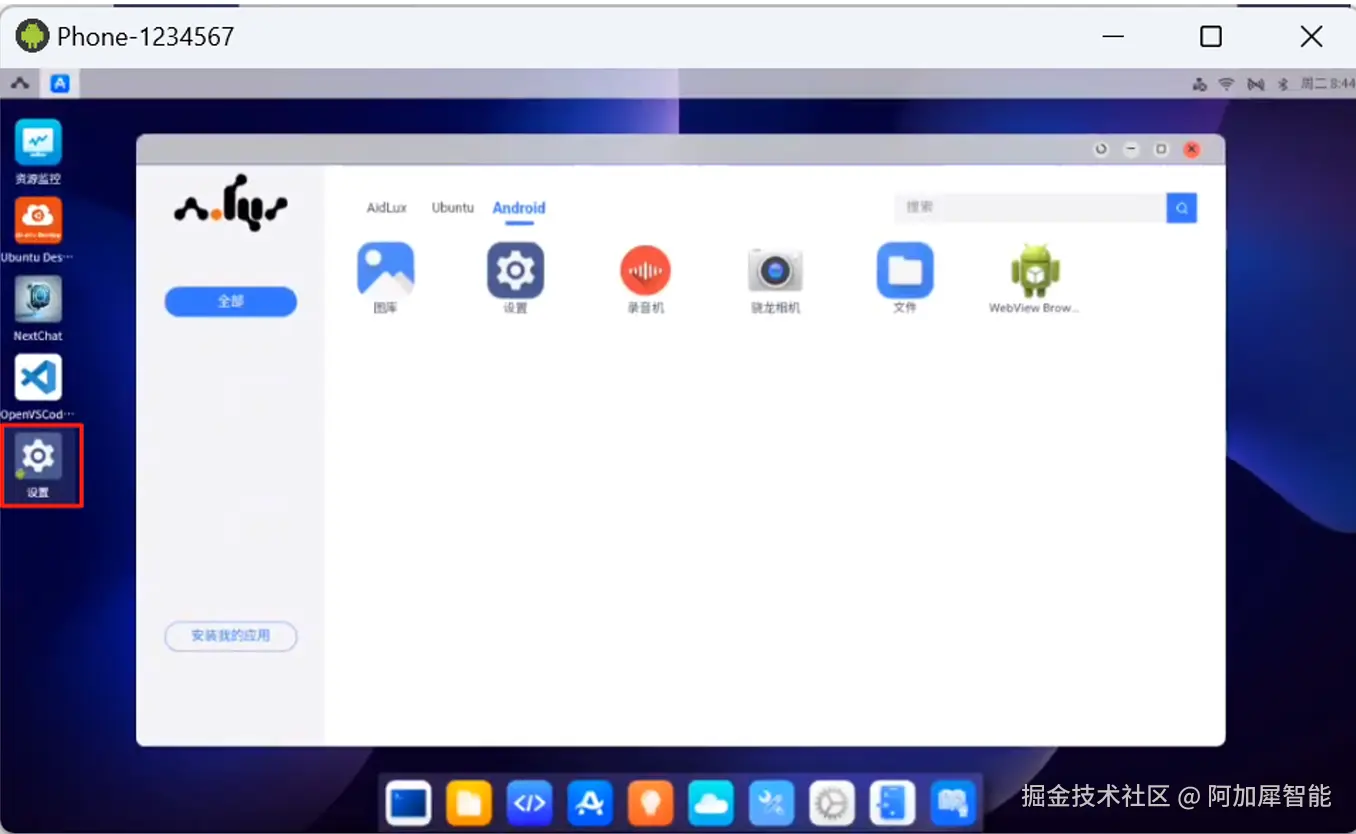Launch the 录音机 recorder app
This screenshot has width=1356, height=834.
645,270
